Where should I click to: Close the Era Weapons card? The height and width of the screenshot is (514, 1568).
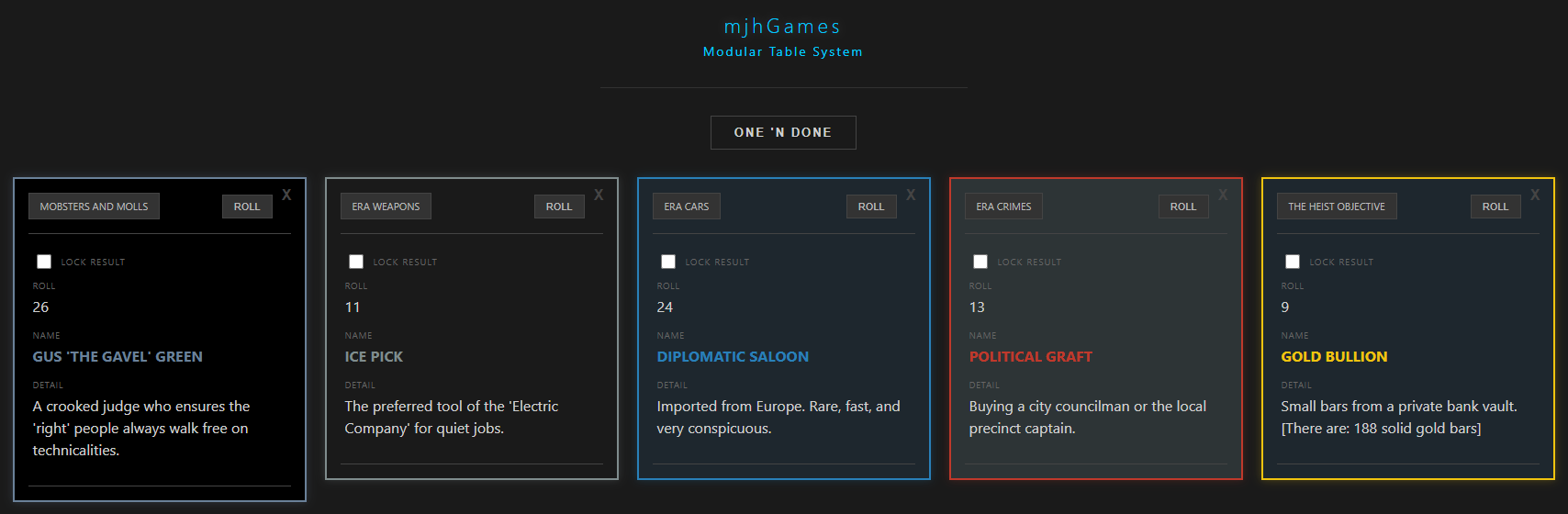click(x=599, y=195)
